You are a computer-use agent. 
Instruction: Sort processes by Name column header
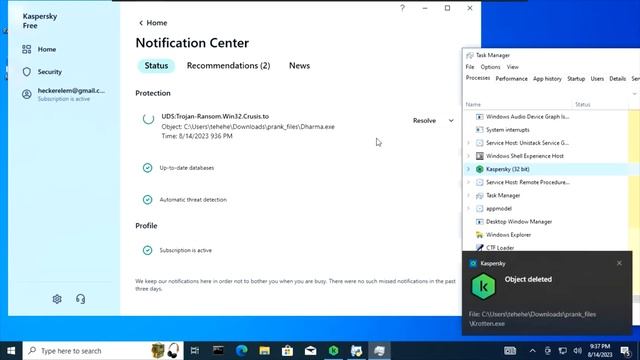point(473,104)
